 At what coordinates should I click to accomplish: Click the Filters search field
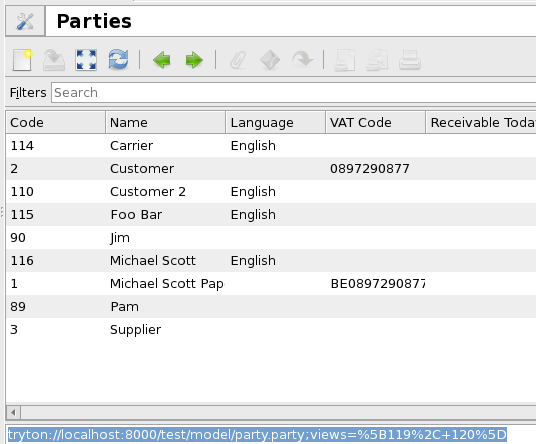pyautogui.click(x=293, y=92)
